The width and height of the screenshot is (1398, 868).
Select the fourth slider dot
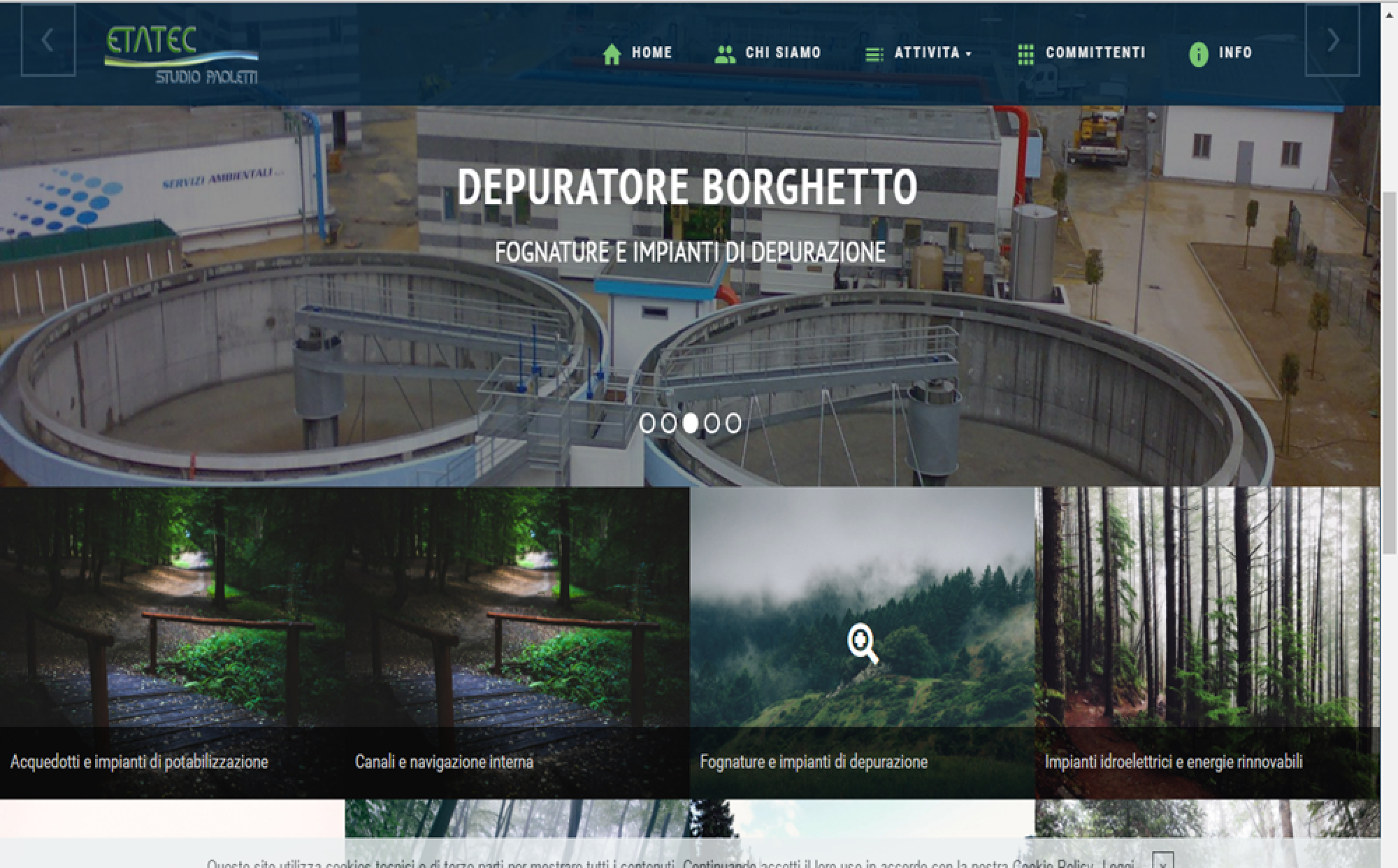pos(712,424)
